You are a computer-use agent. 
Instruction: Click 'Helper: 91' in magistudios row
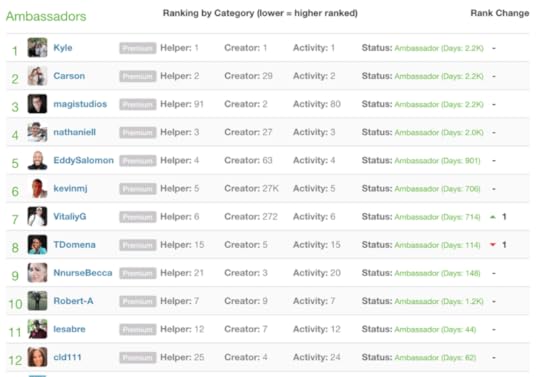click(182, 104)
